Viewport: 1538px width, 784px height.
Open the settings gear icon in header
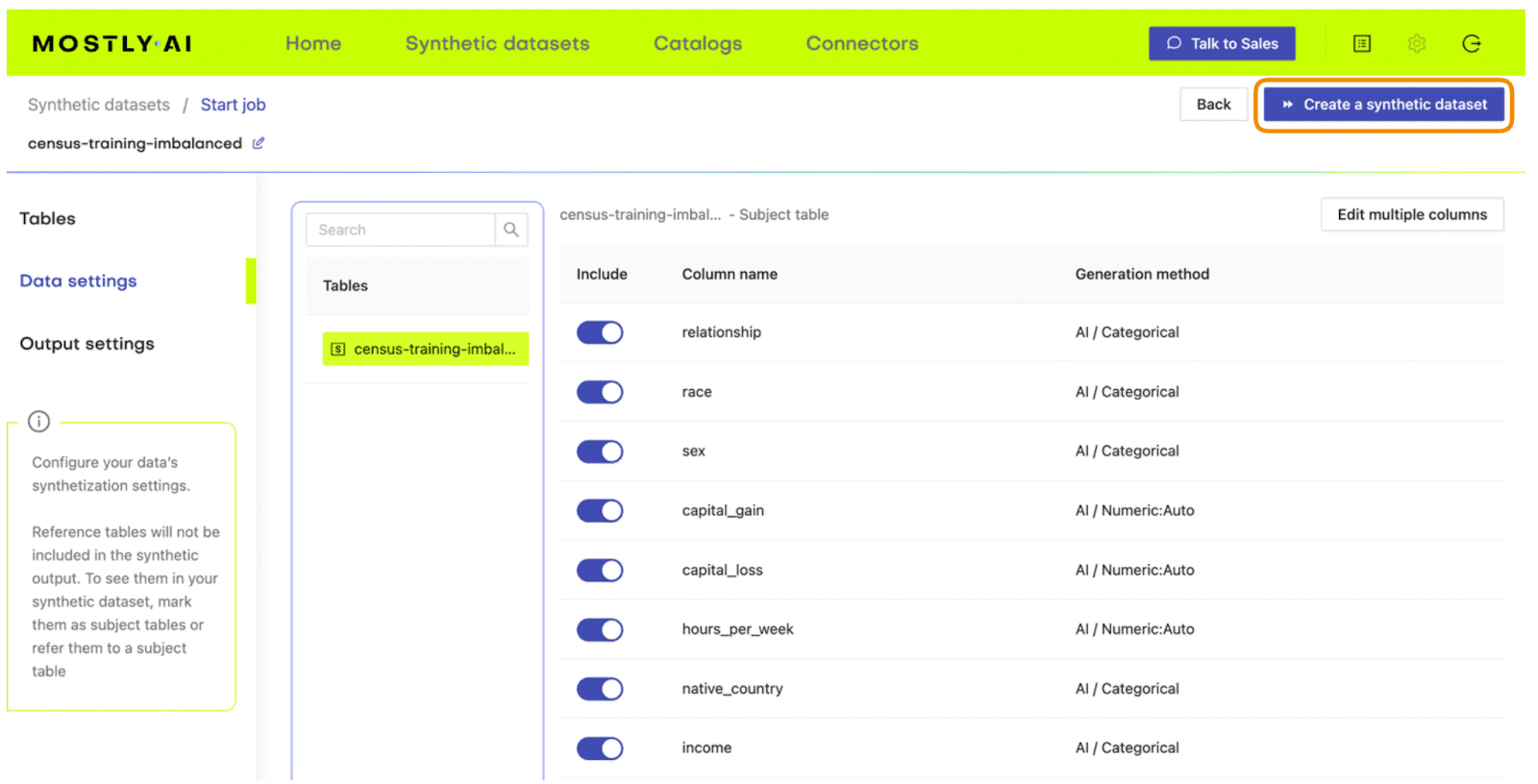click(1417, 43)
